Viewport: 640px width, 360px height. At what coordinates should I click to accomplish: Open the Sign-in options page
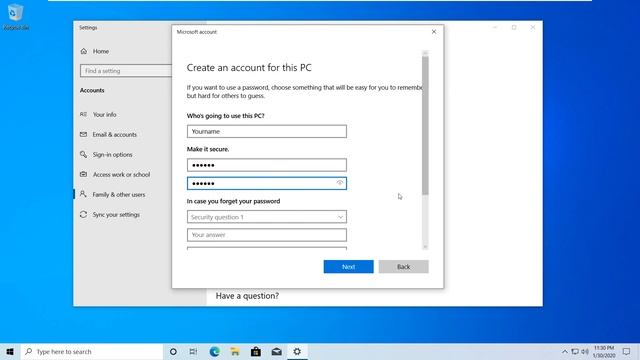pos(112,154)
